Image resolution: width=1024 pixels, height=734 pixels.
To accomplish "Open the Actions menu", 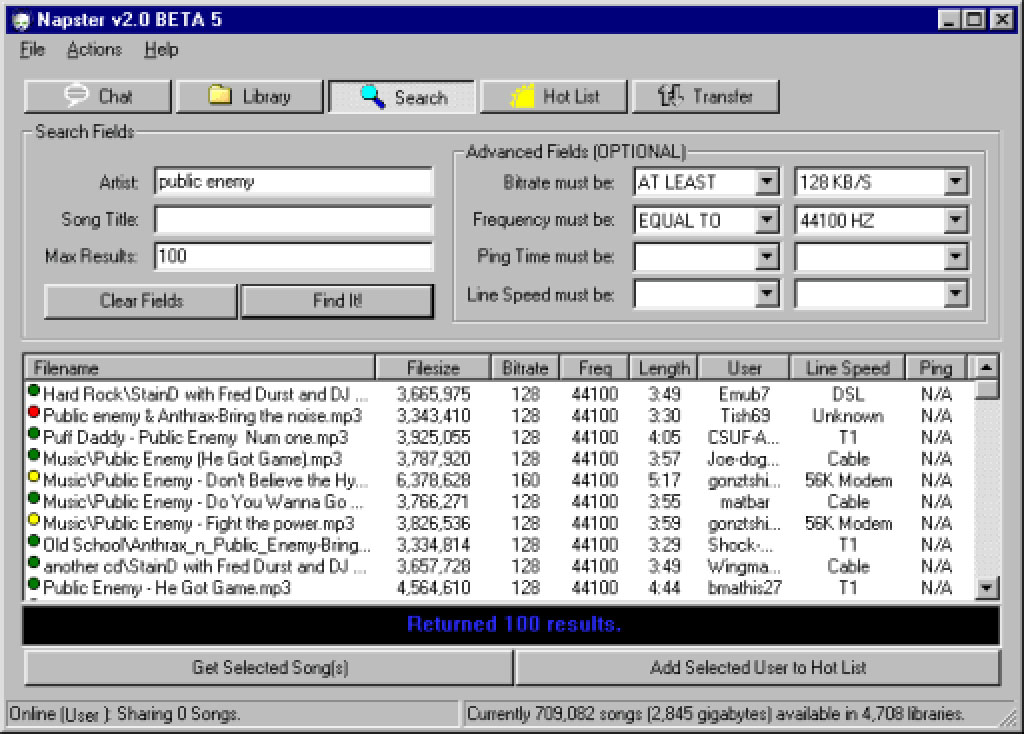I will pyautogui.click(x=94, y=49).
